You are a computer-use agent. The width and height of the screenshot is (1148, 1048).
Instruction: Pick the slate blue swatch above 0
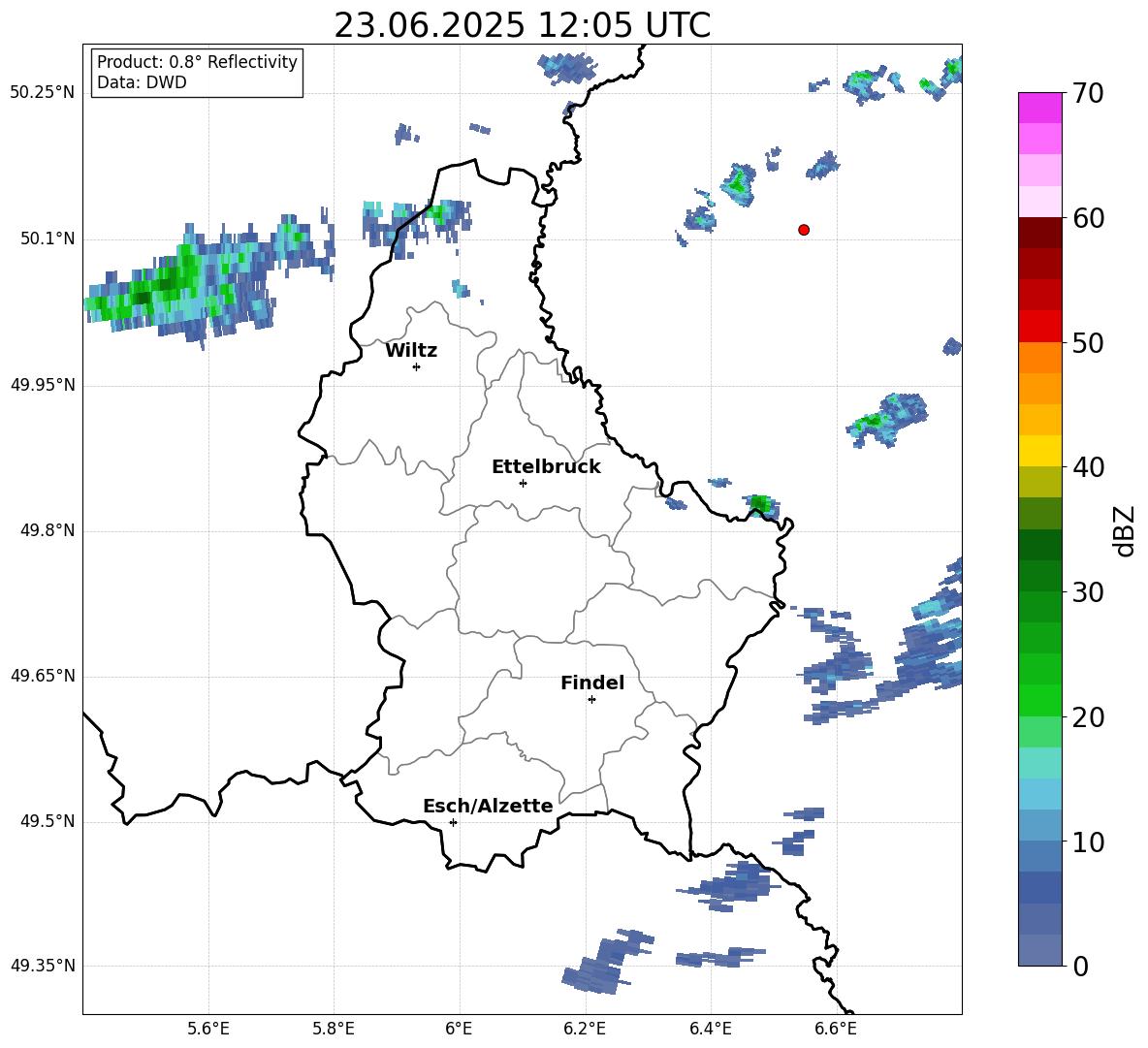tap(1039, 950)
